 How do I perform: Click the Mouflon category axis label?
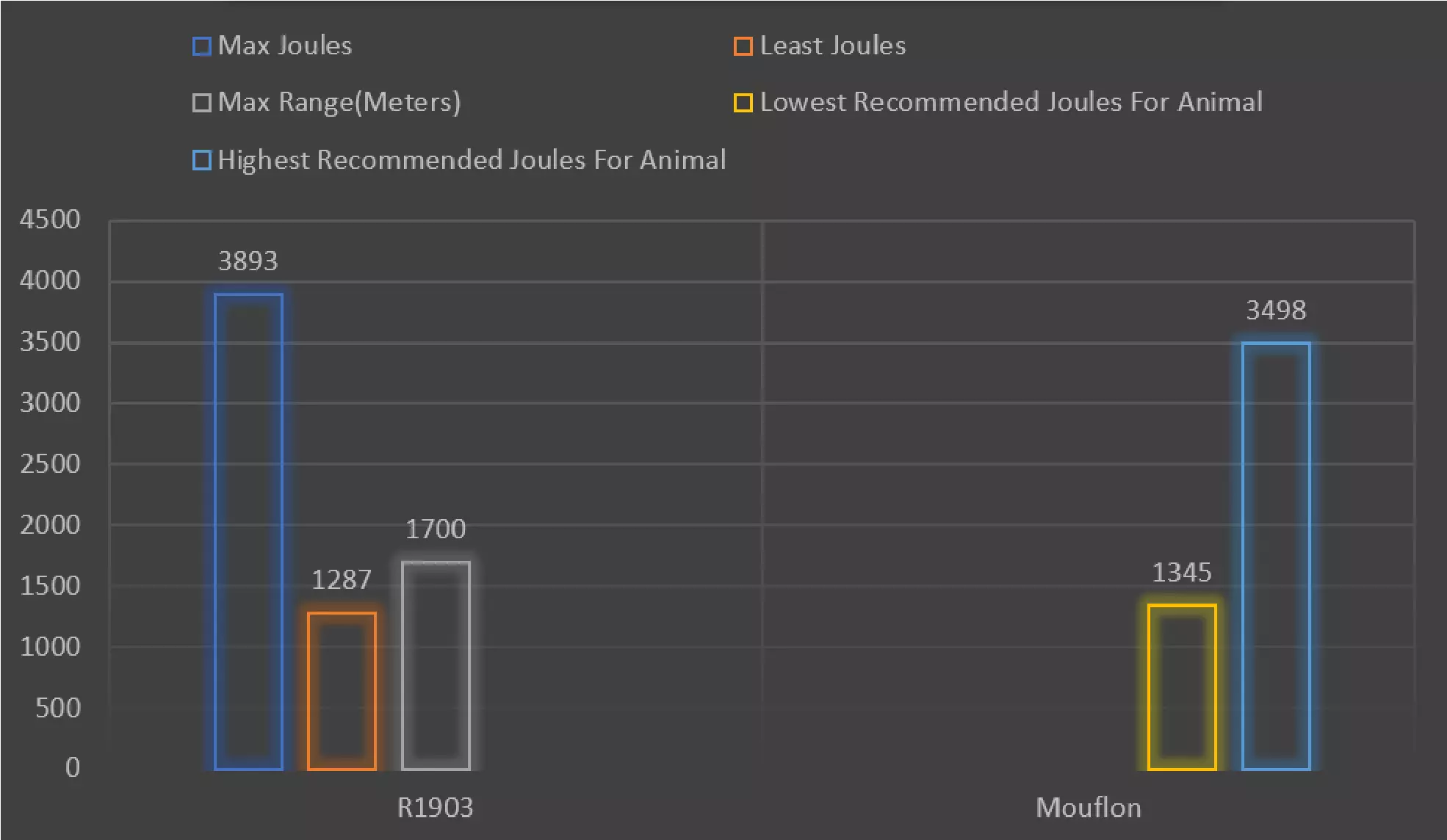(x=1088, y=808)
